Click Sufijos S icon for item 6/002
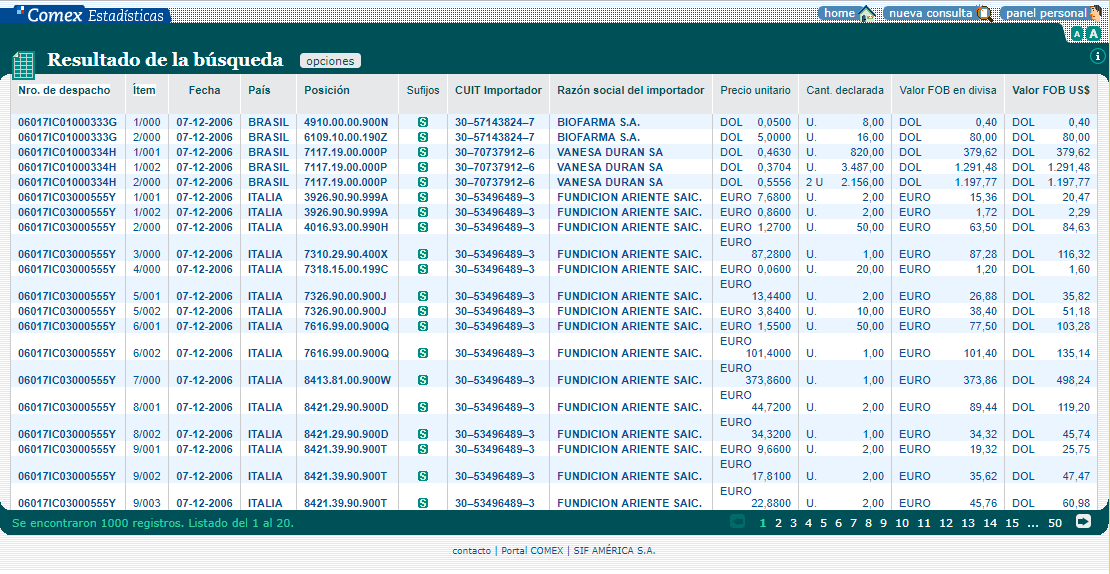Viewport: 1110px width, 574px height. [423, 353]
